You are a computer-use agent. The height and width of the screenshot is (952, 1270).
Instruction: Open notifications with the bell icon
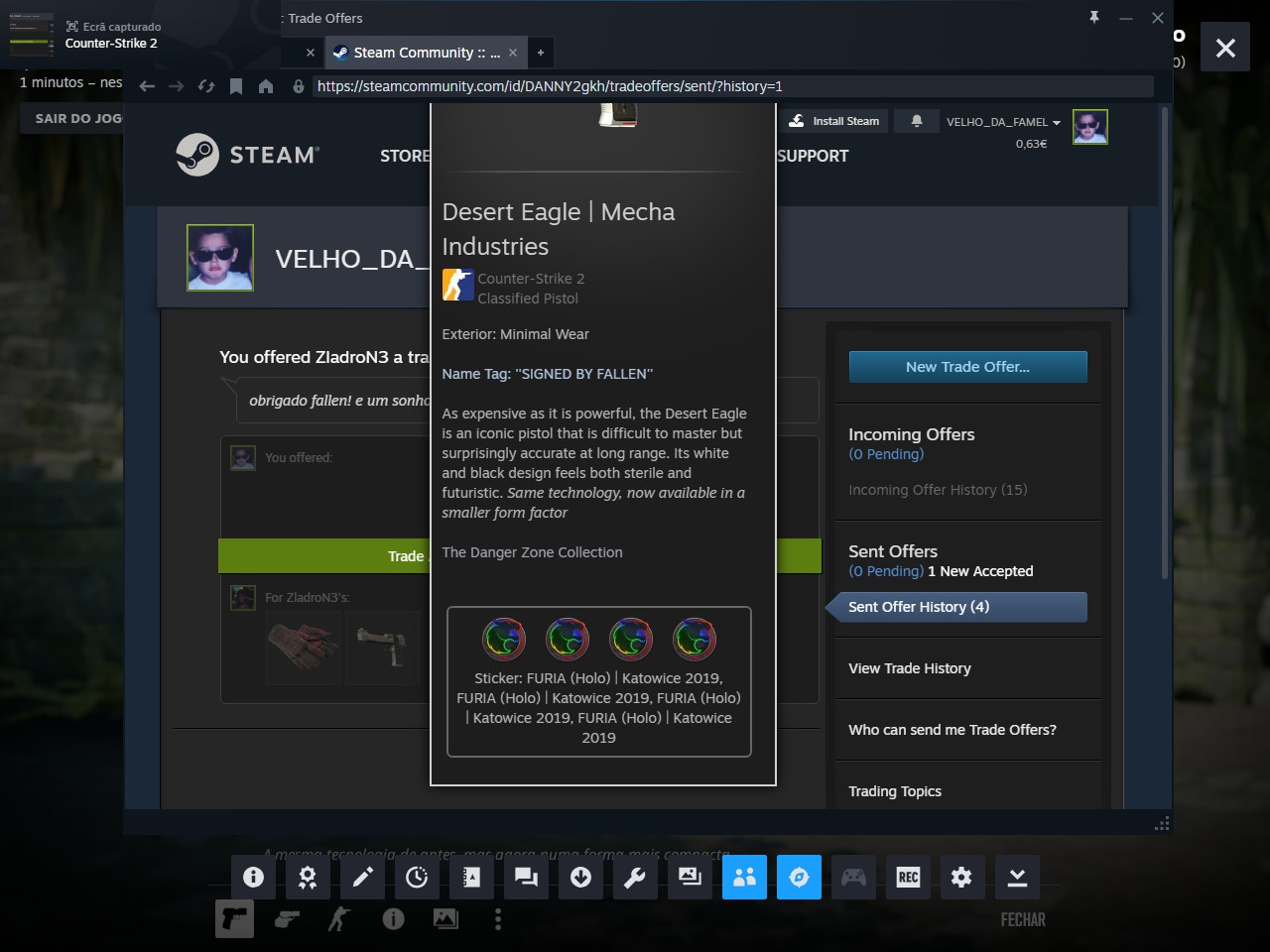[917, 121]
